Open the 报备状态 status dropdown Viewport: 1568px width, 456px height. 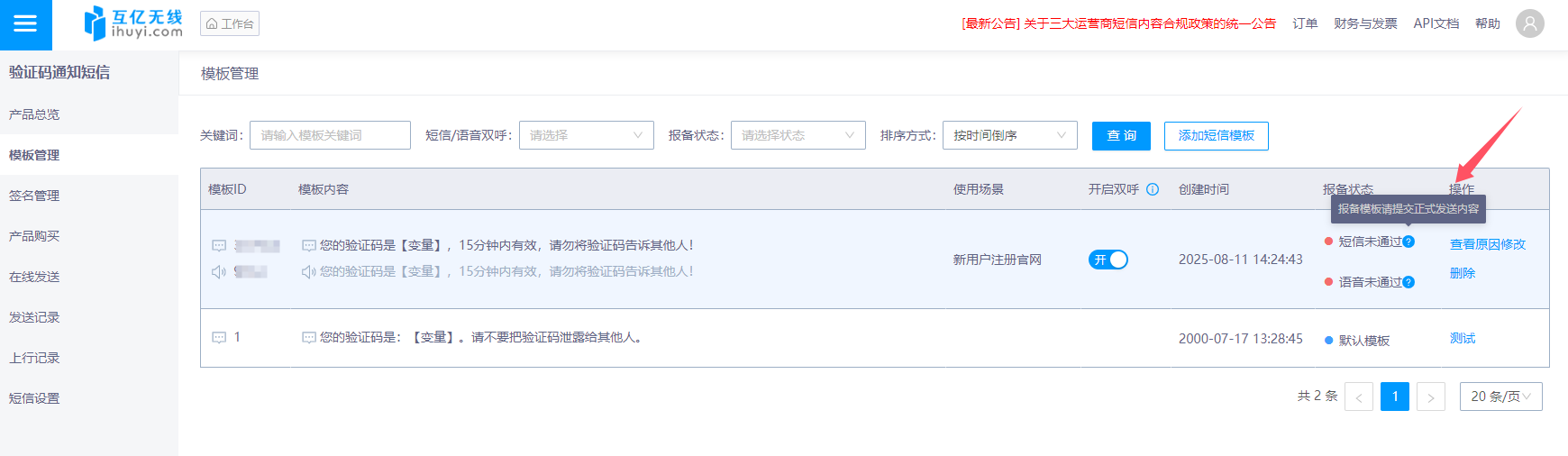(x=798, y=135)
